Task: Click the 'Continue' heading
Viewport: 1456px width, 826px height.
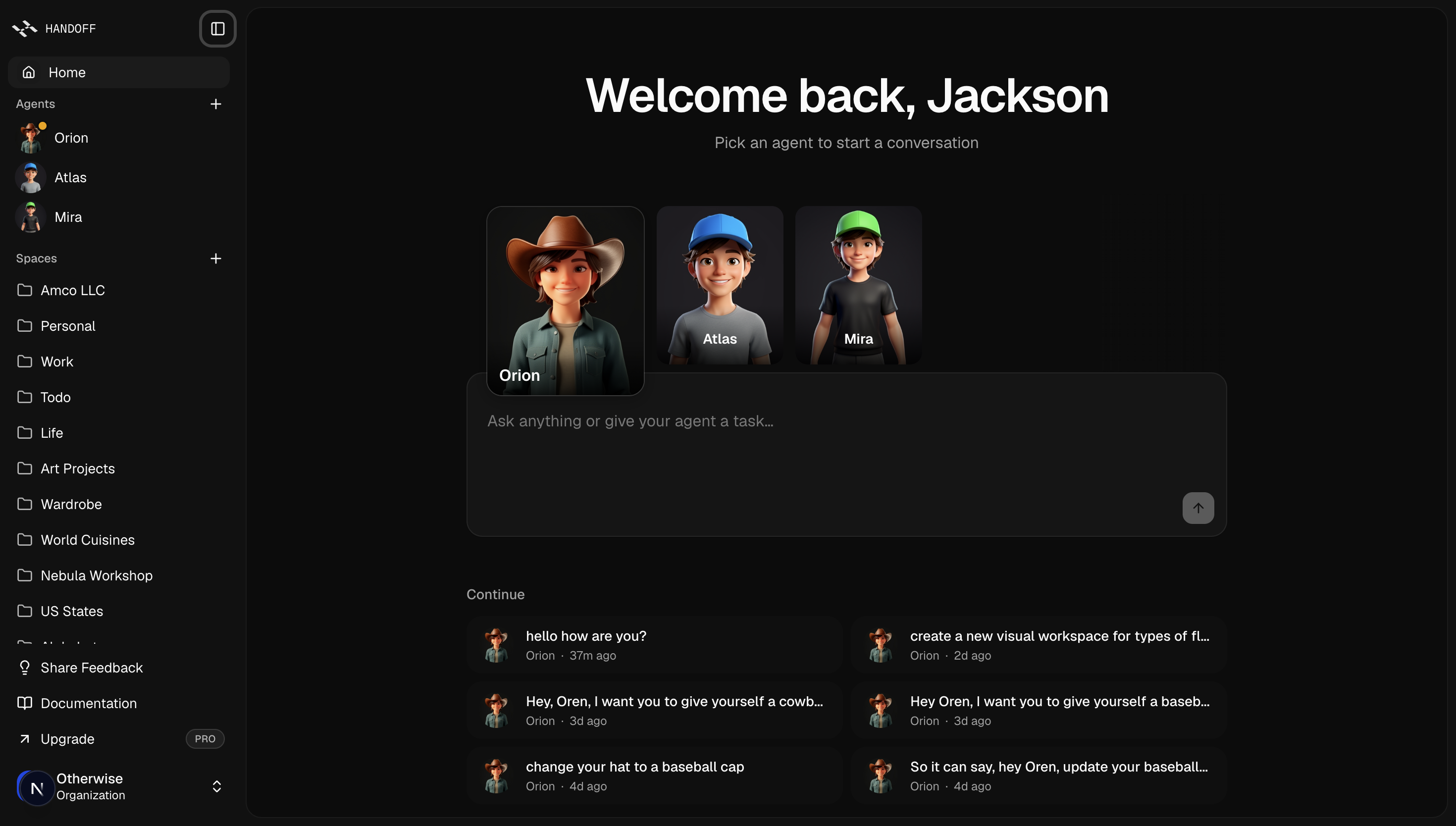Action: pos(495,595)
